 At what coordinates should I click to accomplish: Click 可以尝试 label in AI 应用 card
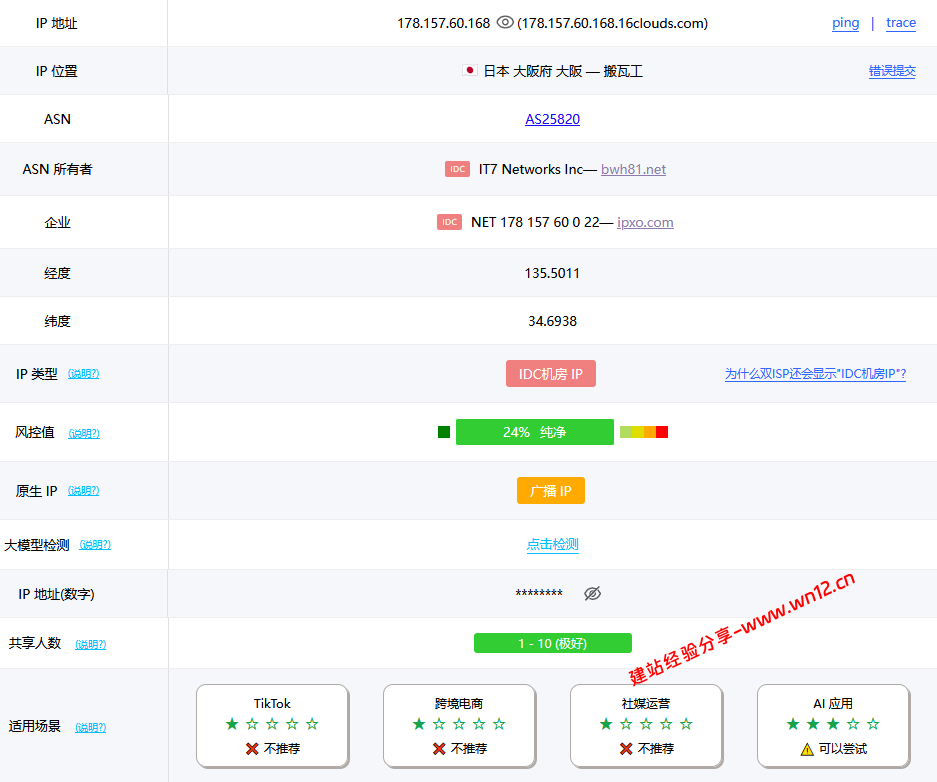click(843, 749)
